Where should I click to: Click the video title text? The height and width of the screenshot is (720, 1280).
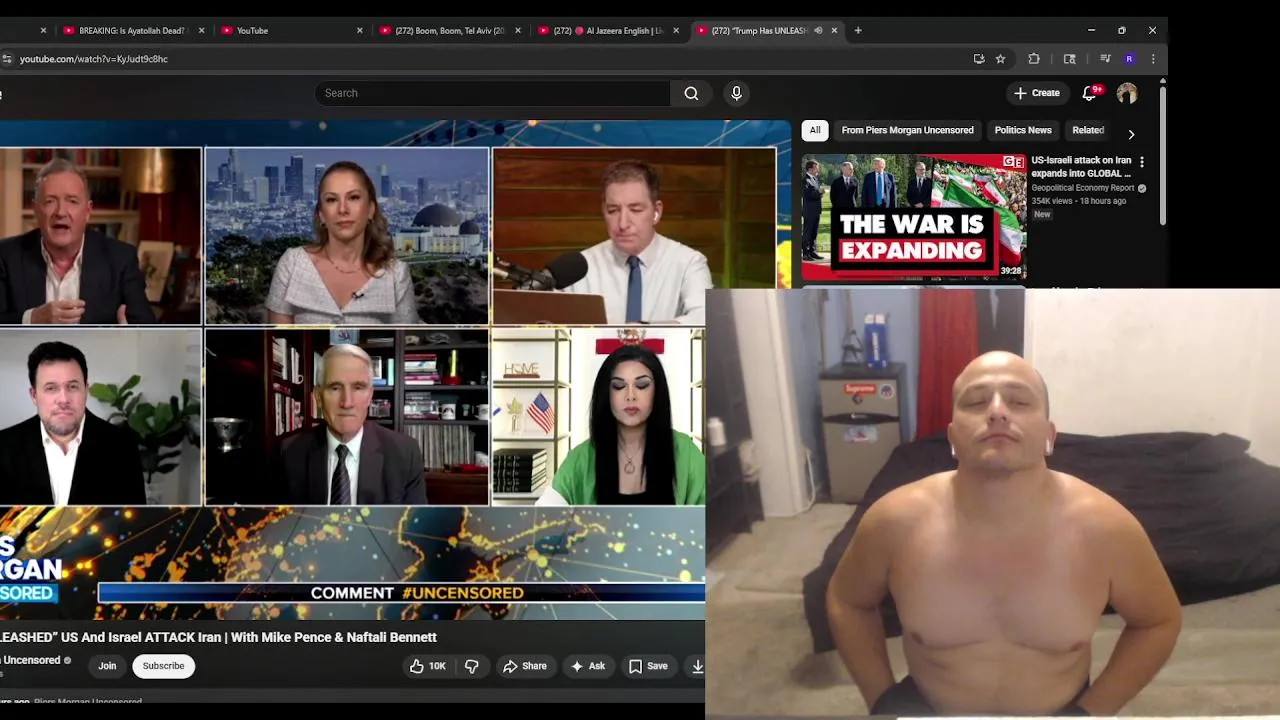coord(218,637)
